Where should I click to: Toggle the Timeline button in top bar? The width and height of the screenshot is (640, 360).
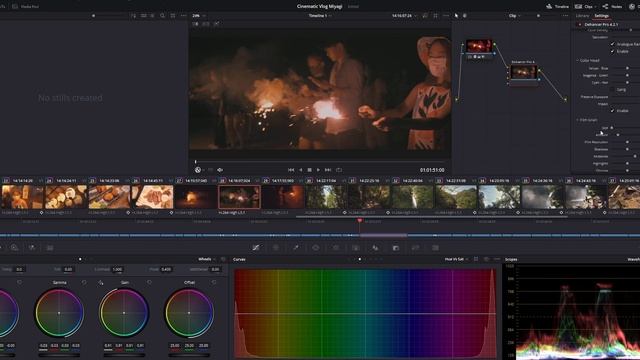click(x=558, y=7)
